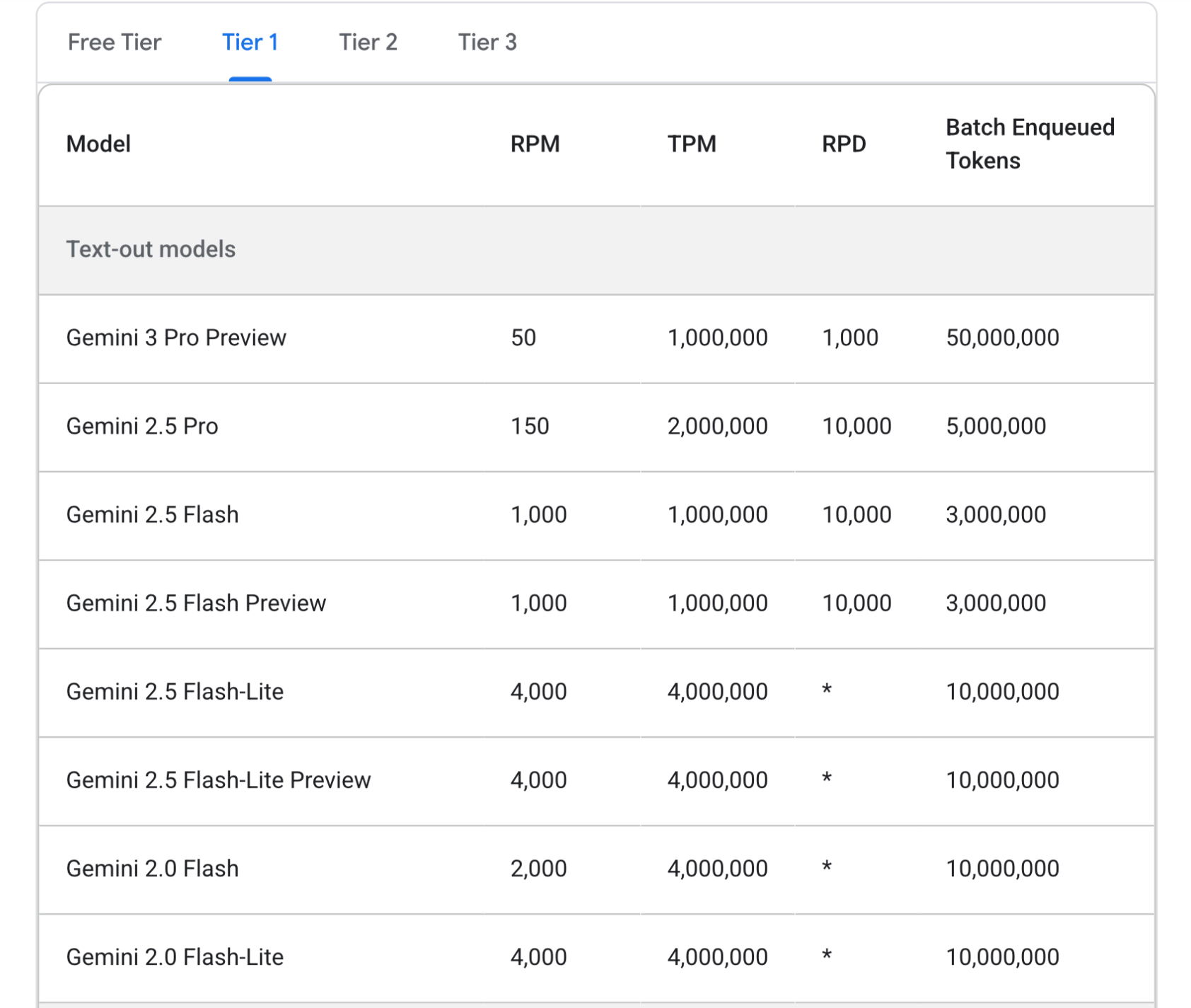Click the TPM column header
The width and height of the screenshot is (1191, 1008).
tap(692, 144)
